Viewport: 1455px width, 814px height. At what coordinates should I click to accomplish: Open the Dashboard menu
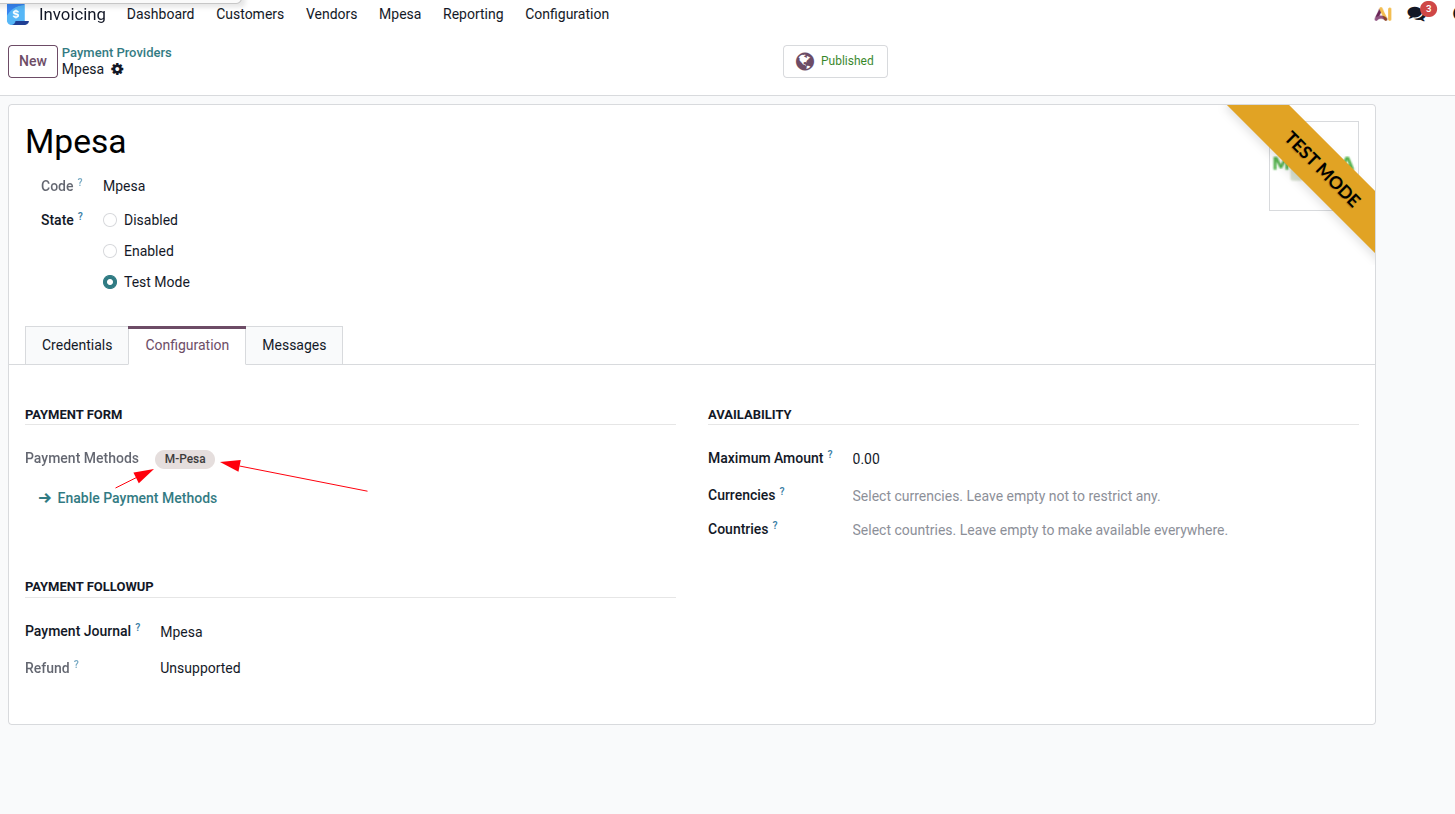click(161, 14)
